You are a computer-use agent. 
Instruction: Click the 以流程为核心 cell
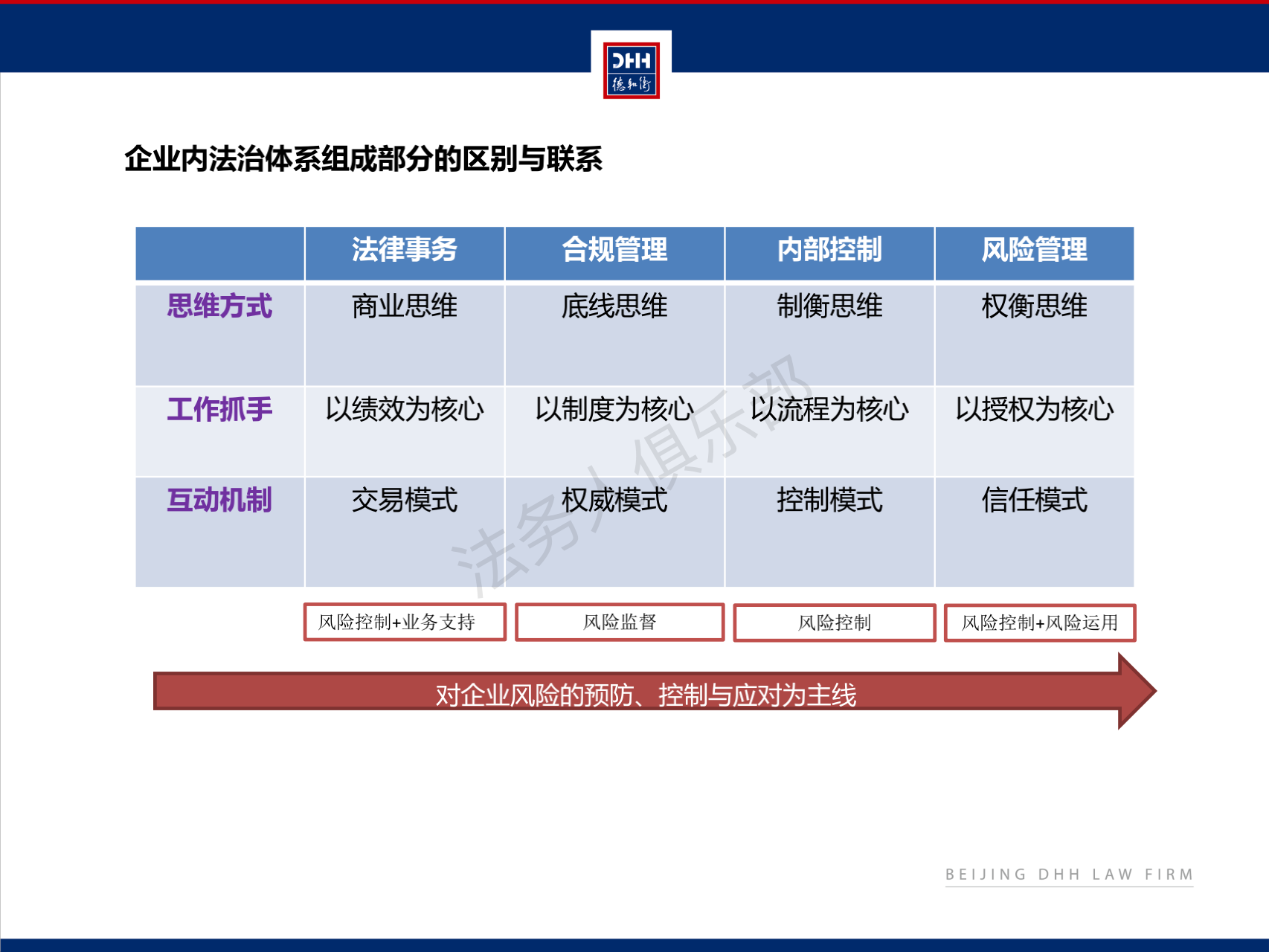click(829, 431)
